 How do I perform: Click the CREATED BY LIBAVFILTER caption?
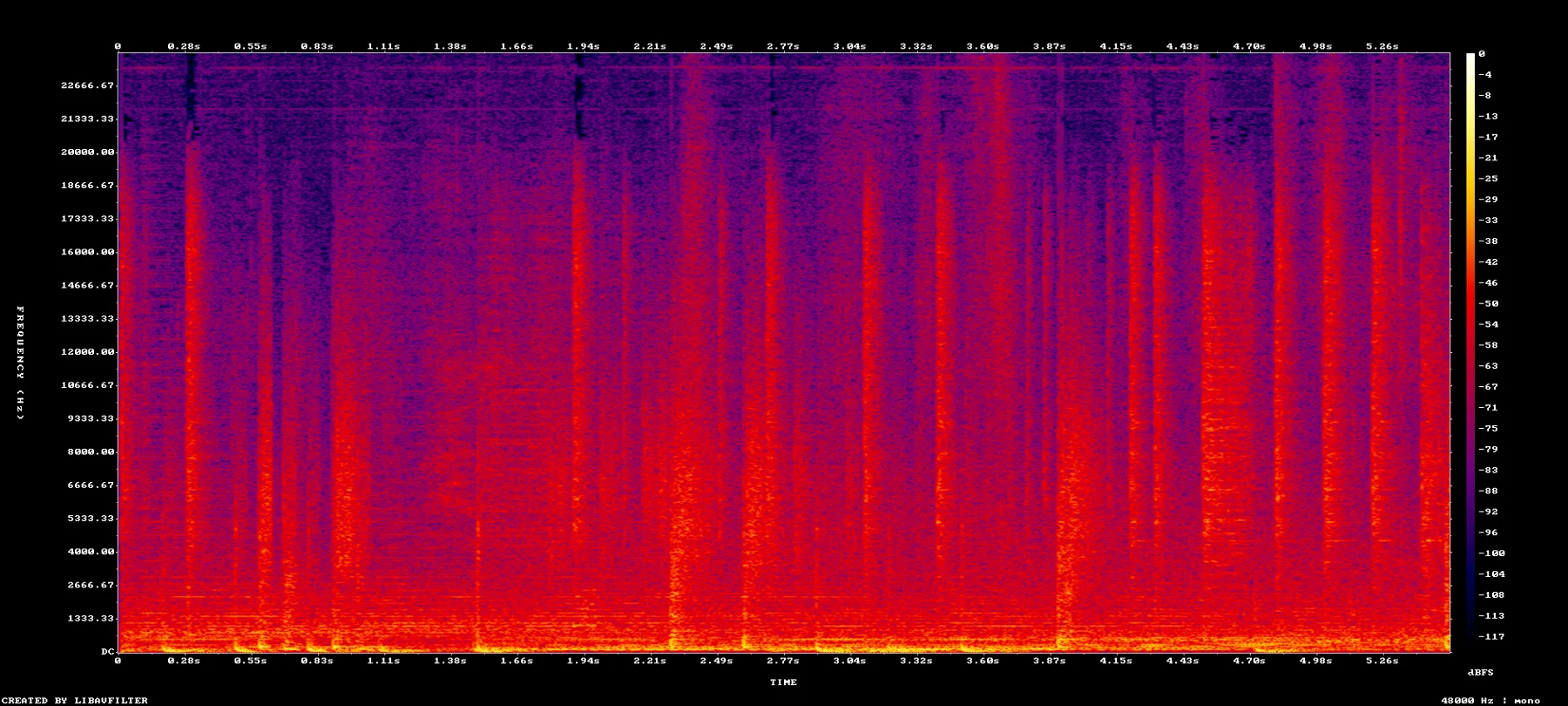click(x=75, y=701)
